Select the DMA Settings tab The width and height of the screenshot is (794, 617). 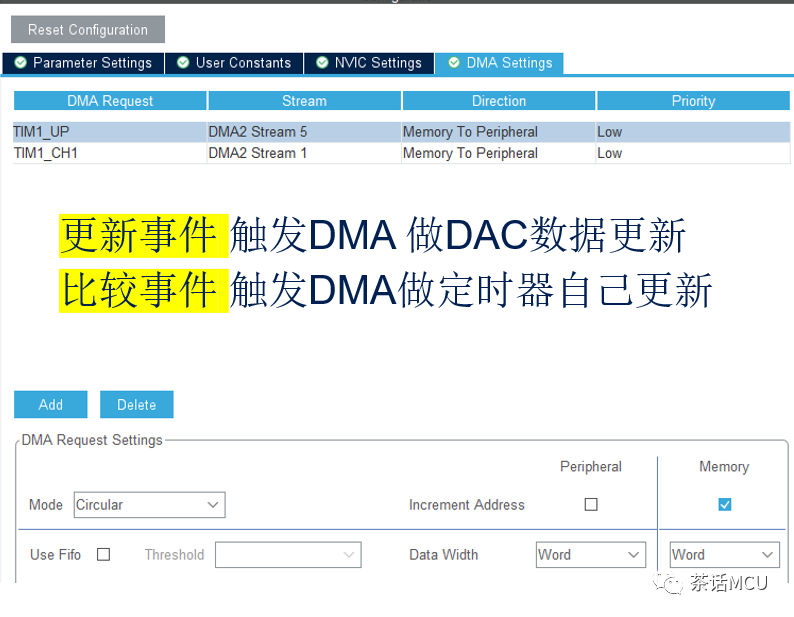click(499, 63)
